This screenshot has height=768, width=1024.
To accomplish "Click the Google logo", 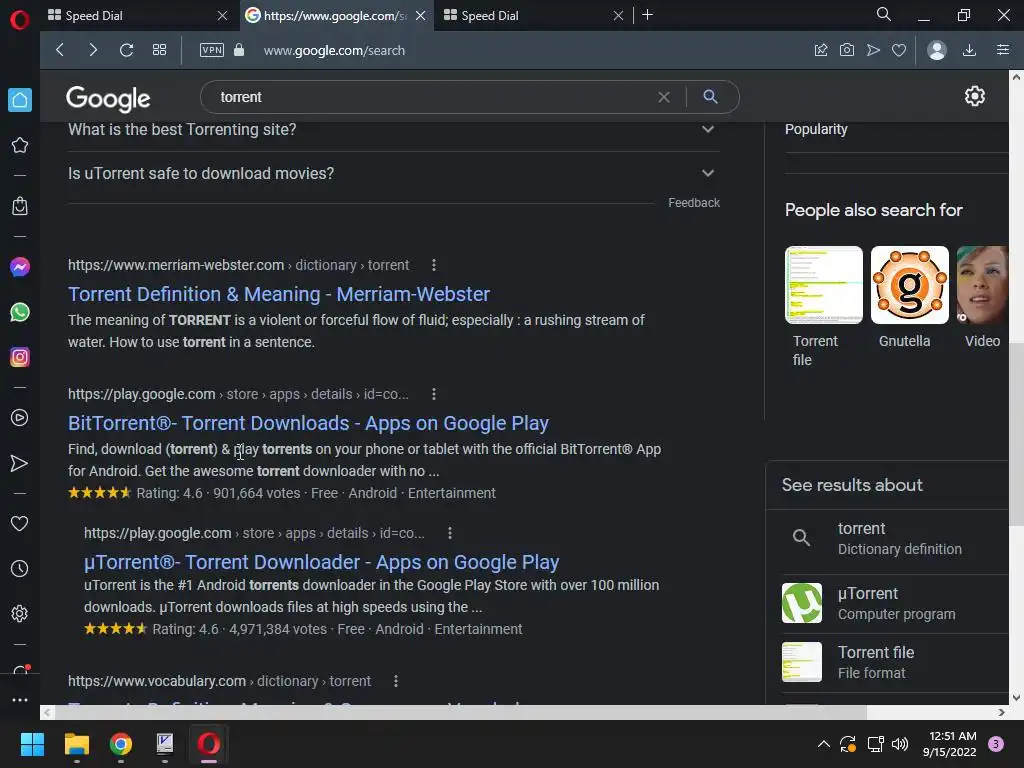I will 108,99.
